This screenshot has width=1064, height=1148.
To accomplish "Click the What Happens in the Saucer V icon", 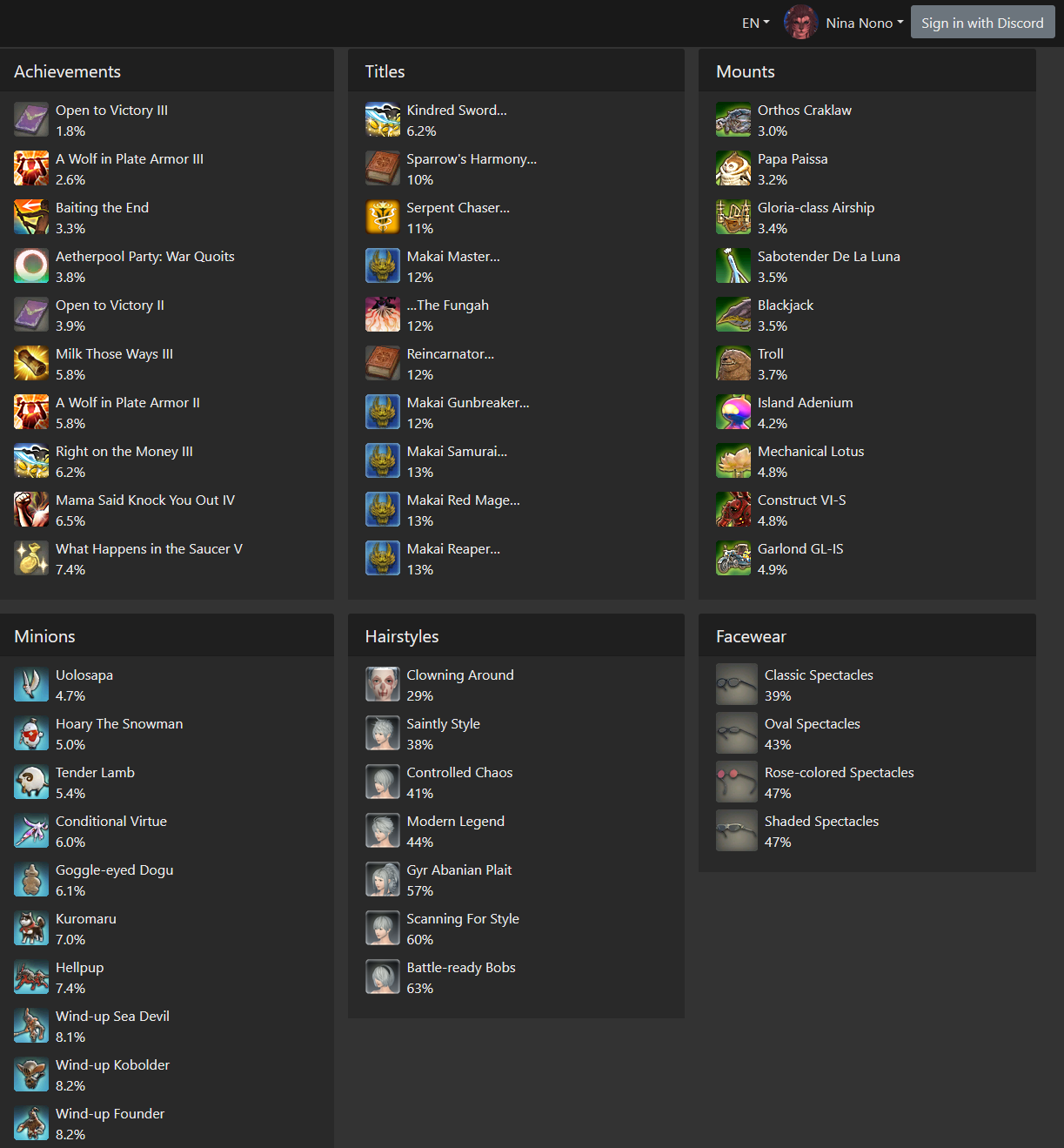I will click(31, 559).
